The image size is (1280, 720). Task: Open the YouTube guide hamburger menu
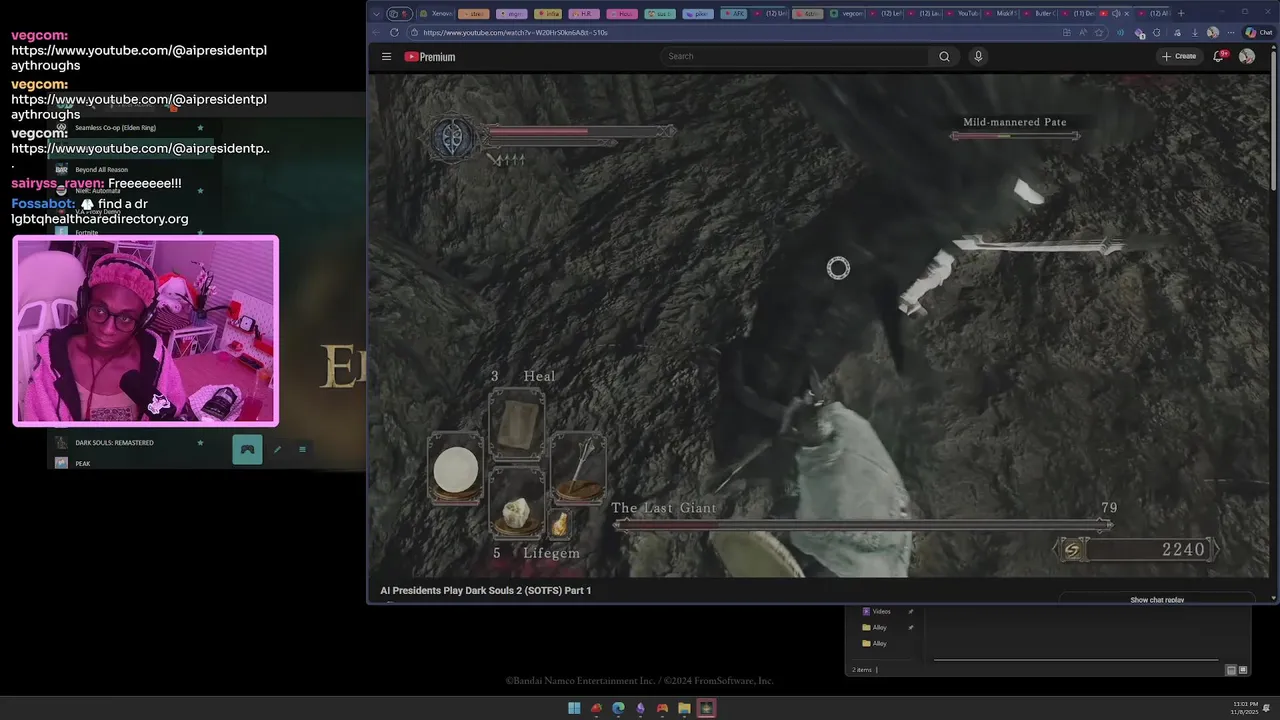386,57
